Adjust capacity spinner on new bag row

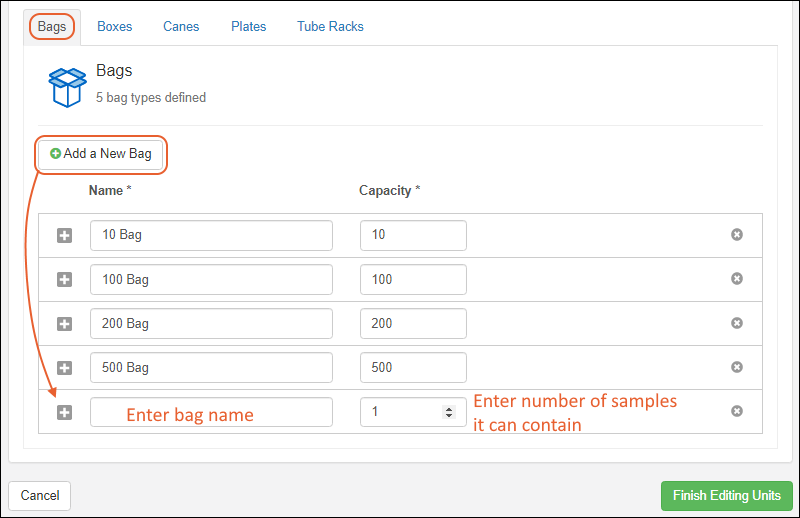[449, 412]
